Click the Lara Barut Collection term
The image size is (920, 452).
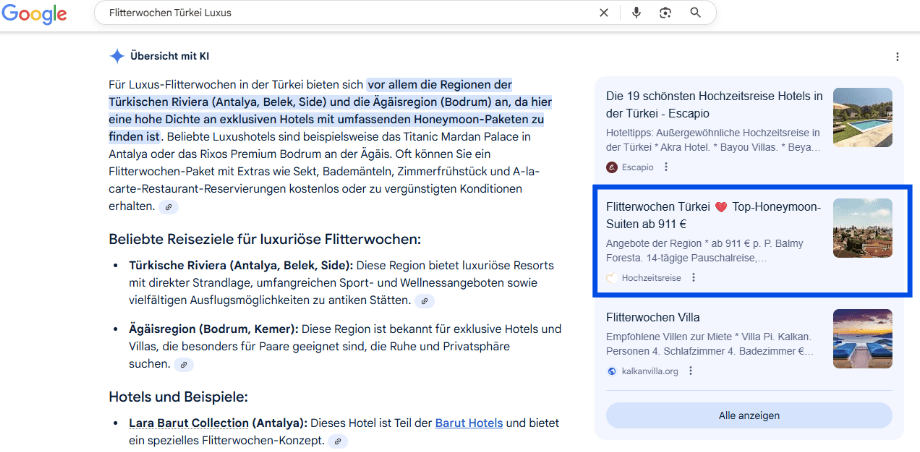tap(189, 423)
